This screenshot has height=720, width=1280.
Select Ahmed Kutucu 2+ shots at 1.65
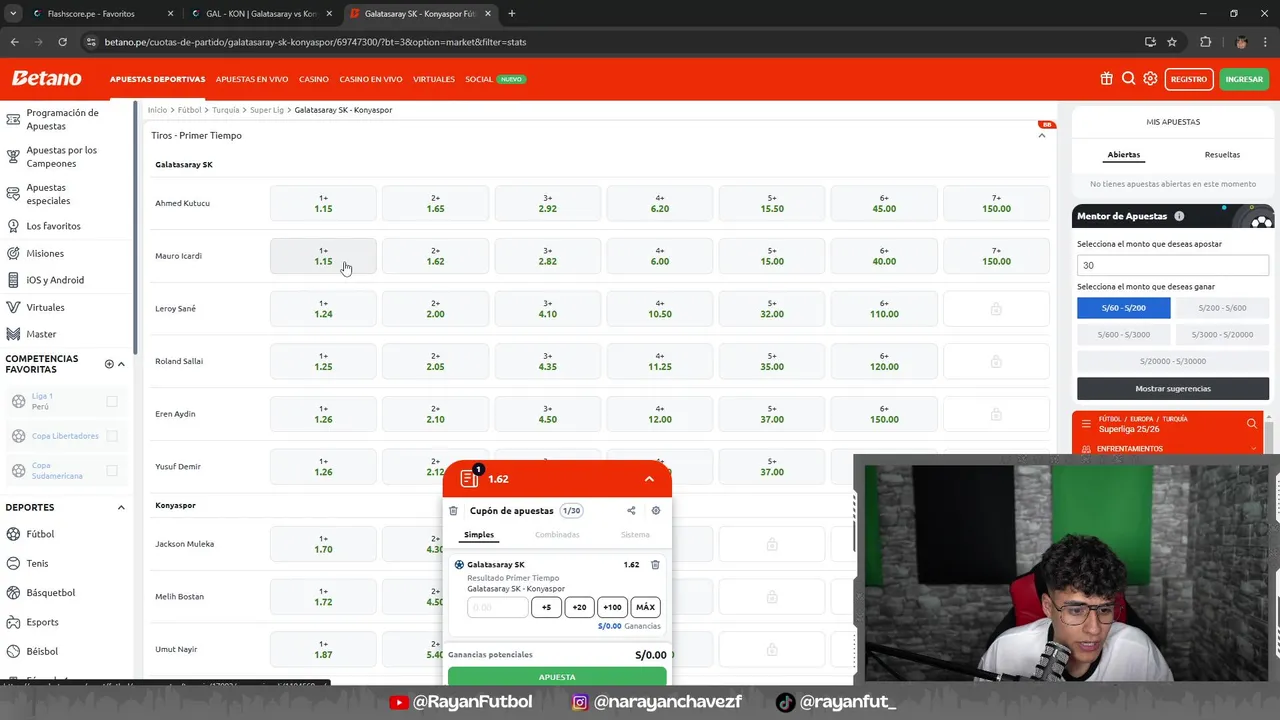435,203
